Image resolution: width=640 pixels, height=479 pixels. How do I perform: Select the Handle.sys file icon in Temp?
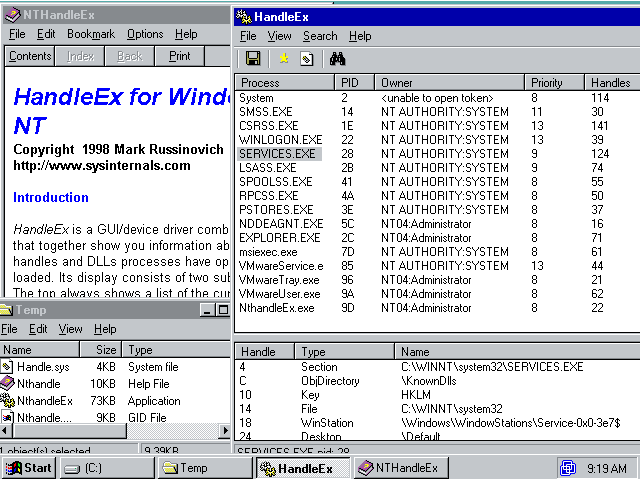click(7, 366)
